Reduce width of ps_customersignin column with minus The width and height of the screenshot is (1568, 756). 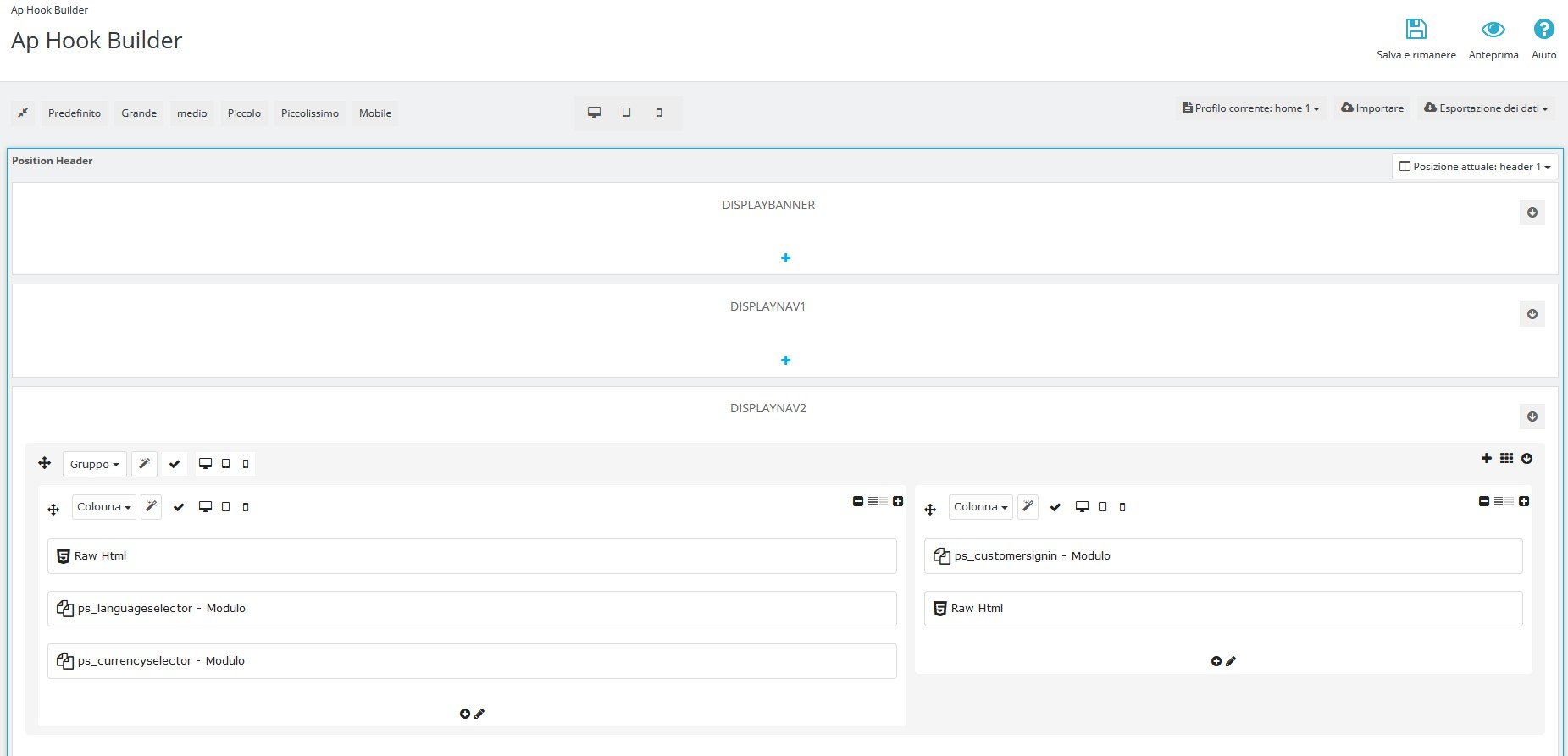(1484, 501)
